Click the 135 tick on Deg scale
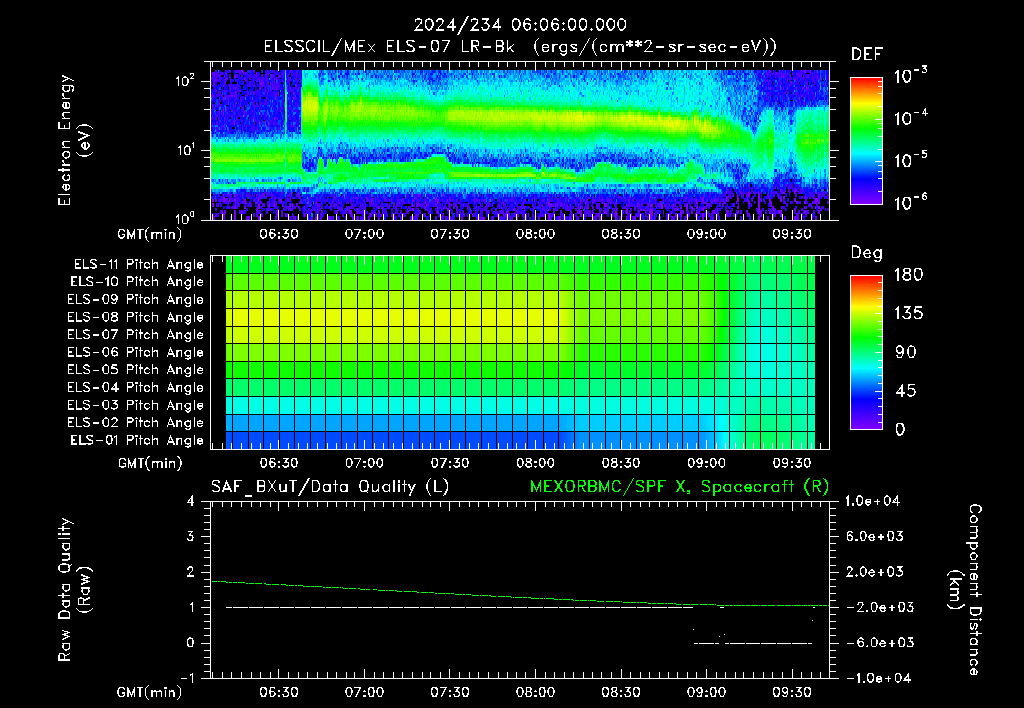The width and height of the screenshot is (1024, 708). (x=908, y=313)
